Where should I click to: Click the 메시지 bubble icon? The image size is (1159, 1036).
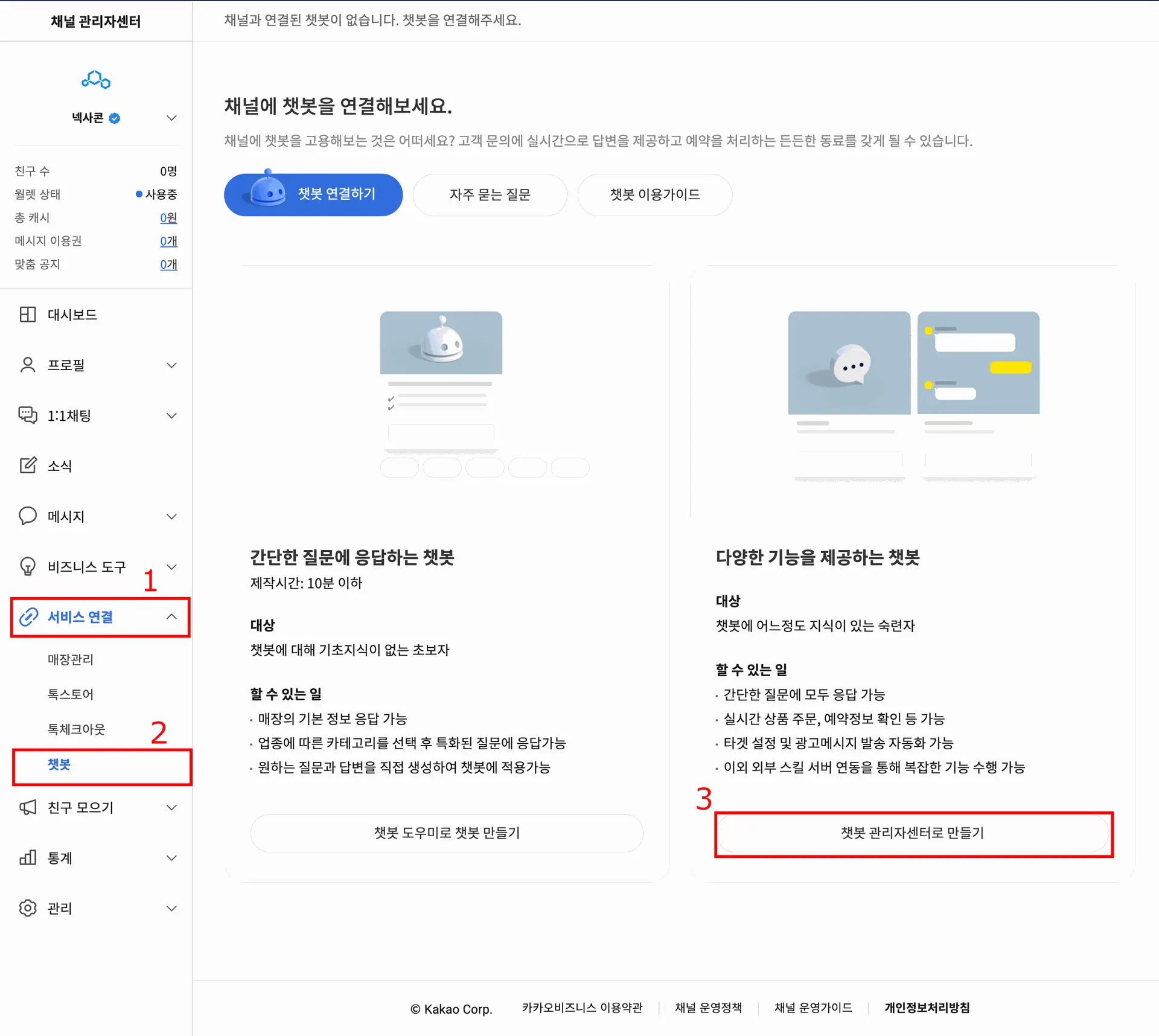point(28,516)
